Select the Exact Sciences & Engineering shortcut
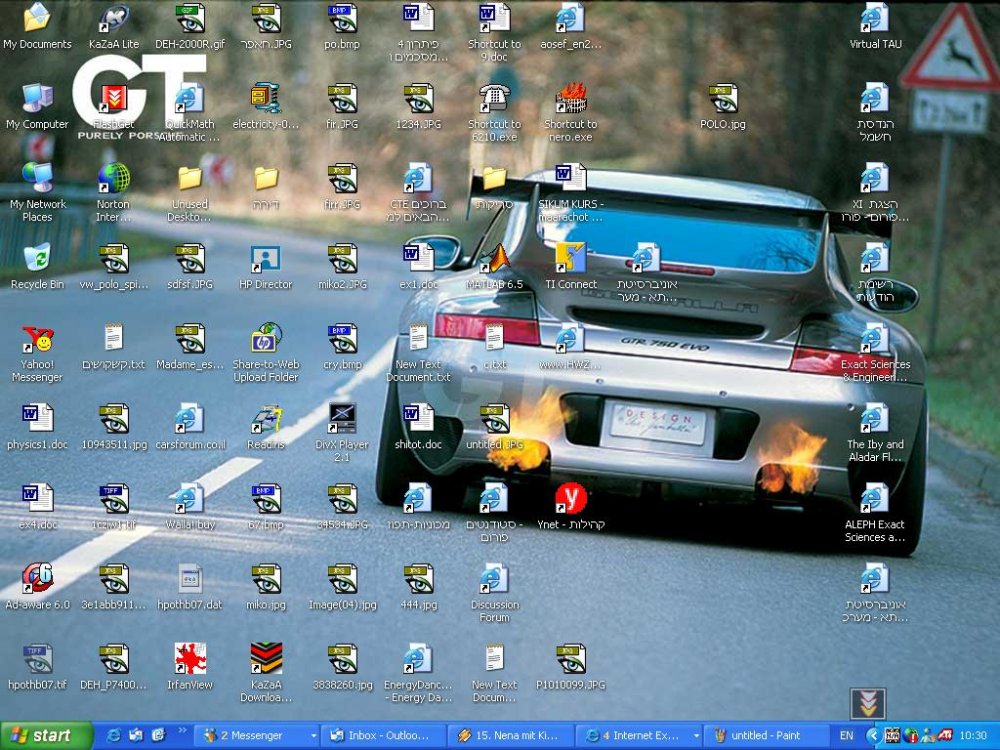Screen dimensions: 1000x750 [x=874, y=338]
